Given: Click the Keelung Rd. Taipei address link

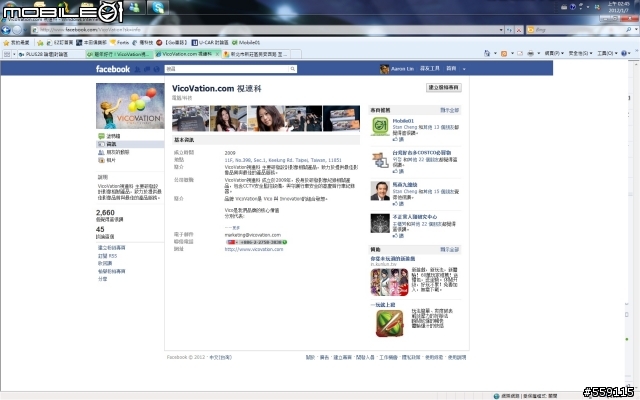Looking at the screenshot, I should click(x=283, y=160).
